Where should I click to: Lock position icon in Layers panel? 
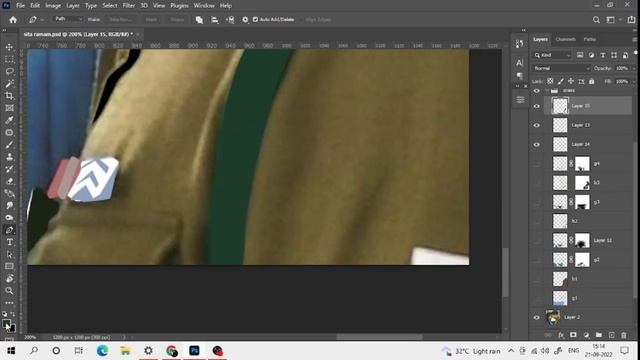571,81
